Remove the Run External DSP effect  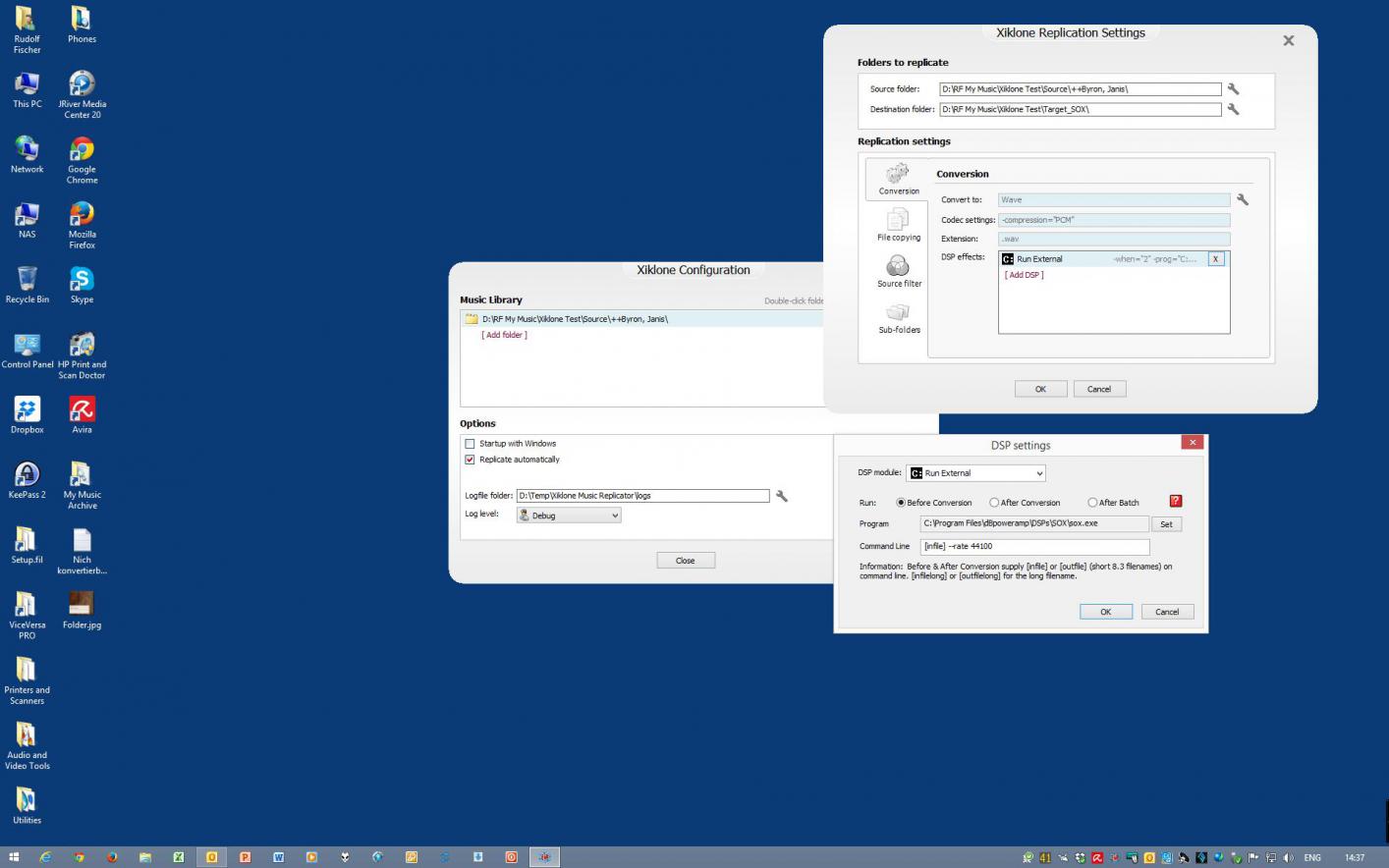point(1215,259)
